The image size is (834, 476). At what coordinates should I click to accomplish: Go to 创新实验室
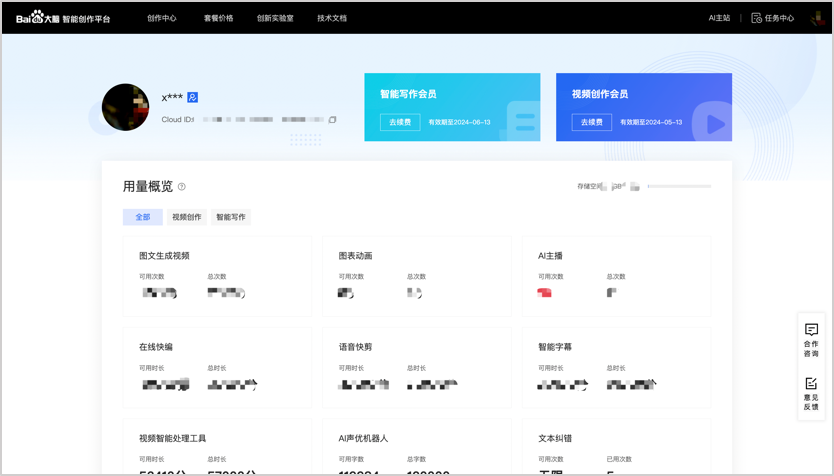pos(275,18)
